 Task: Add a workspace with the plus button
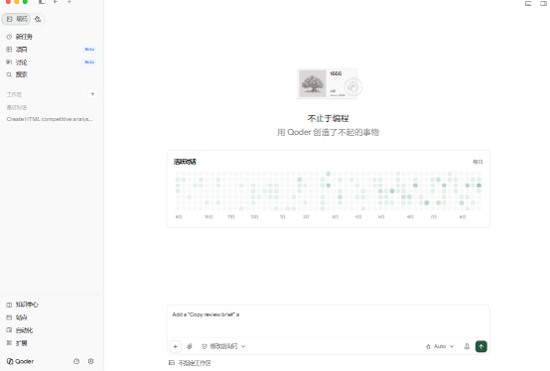(x=93, y=94)
